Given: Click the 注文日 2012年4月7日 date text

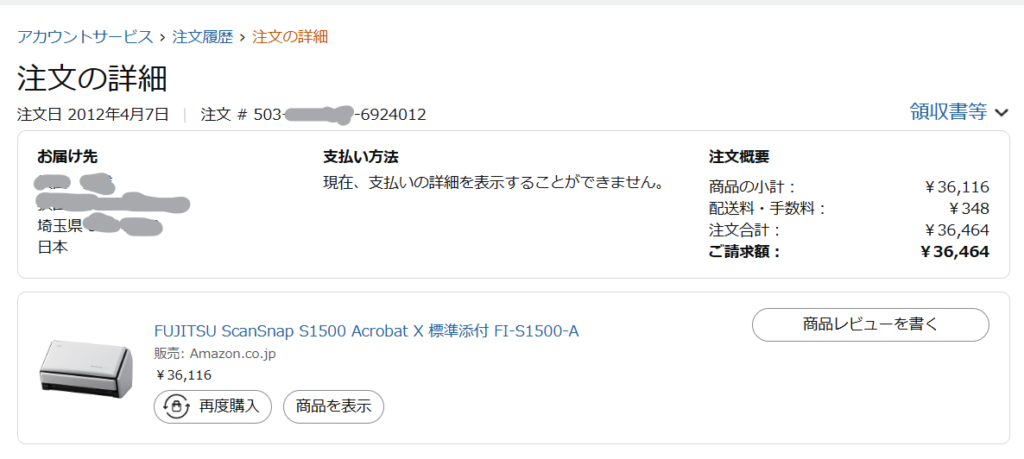Looking at the screenshot, I should tap(93, 114).
